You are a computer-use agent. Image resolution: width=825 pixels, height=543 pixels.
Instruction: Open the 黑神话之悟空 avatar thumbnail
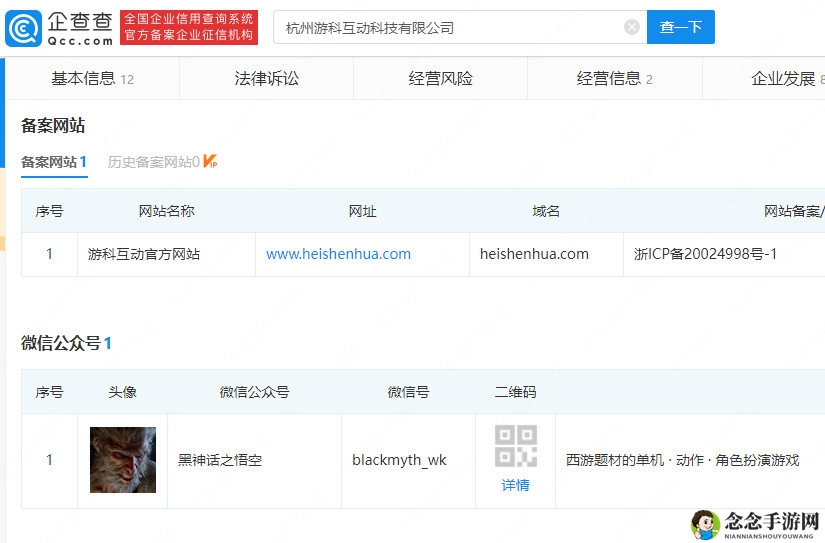click(x=123, y=460)
